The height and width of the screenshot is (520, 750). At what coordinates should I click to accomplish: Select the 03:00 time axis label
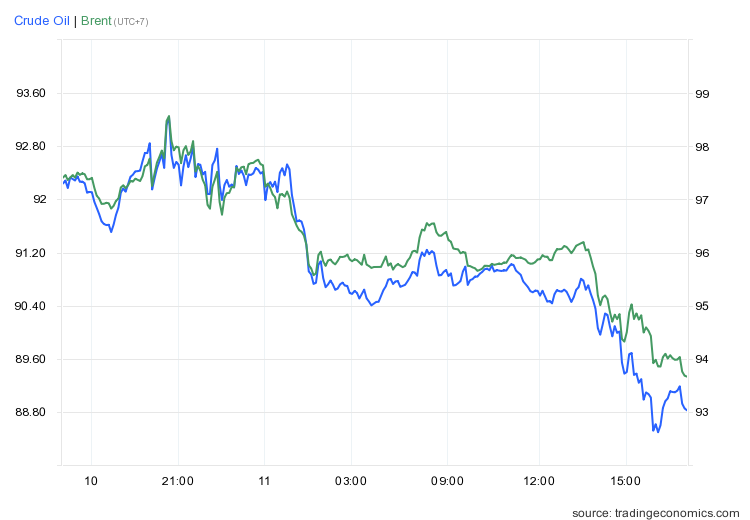(x=352, y=482)
